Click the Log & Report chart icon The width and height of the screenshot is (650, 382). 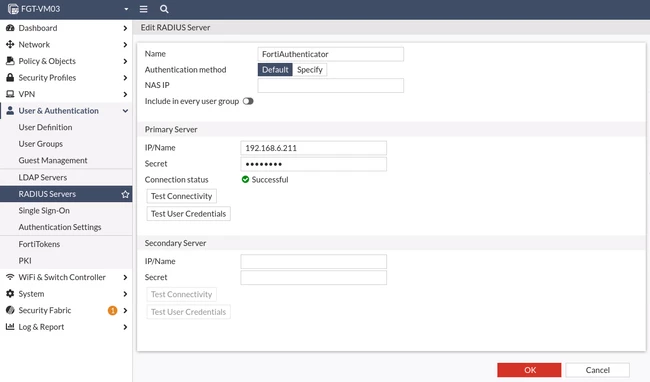pyautogui.click(x=10, y=326)
